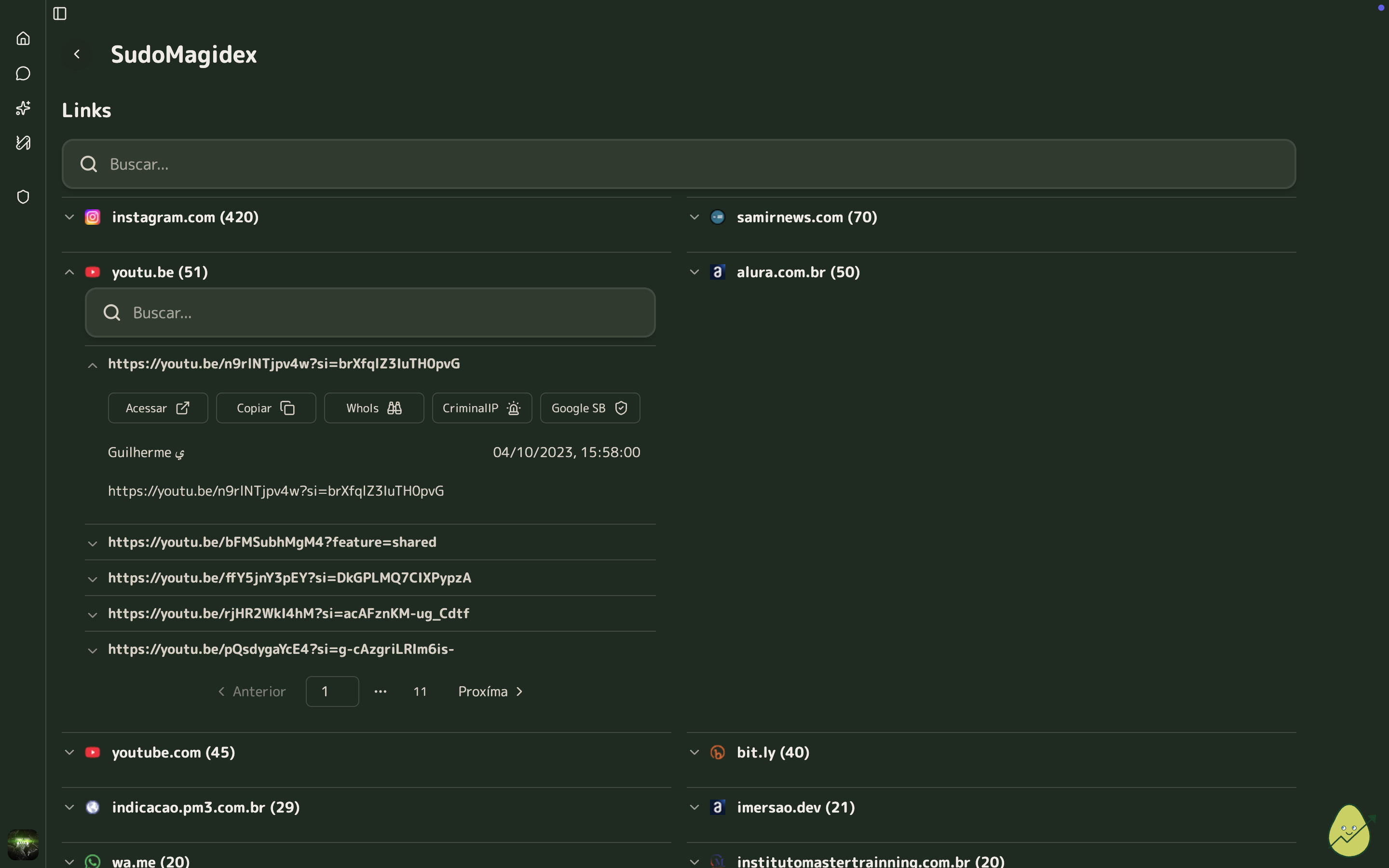This screenshot has width=1389, height=868.
Task: Open the home icon in sidebar
Action: click(x=23, y=39)
